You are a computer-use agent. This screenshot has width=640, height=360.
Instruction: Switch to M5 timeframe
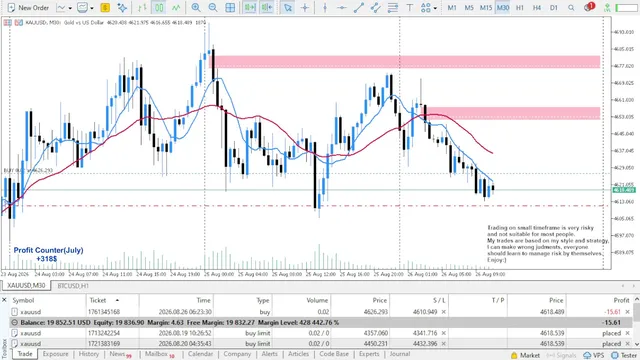coord(469,8)
